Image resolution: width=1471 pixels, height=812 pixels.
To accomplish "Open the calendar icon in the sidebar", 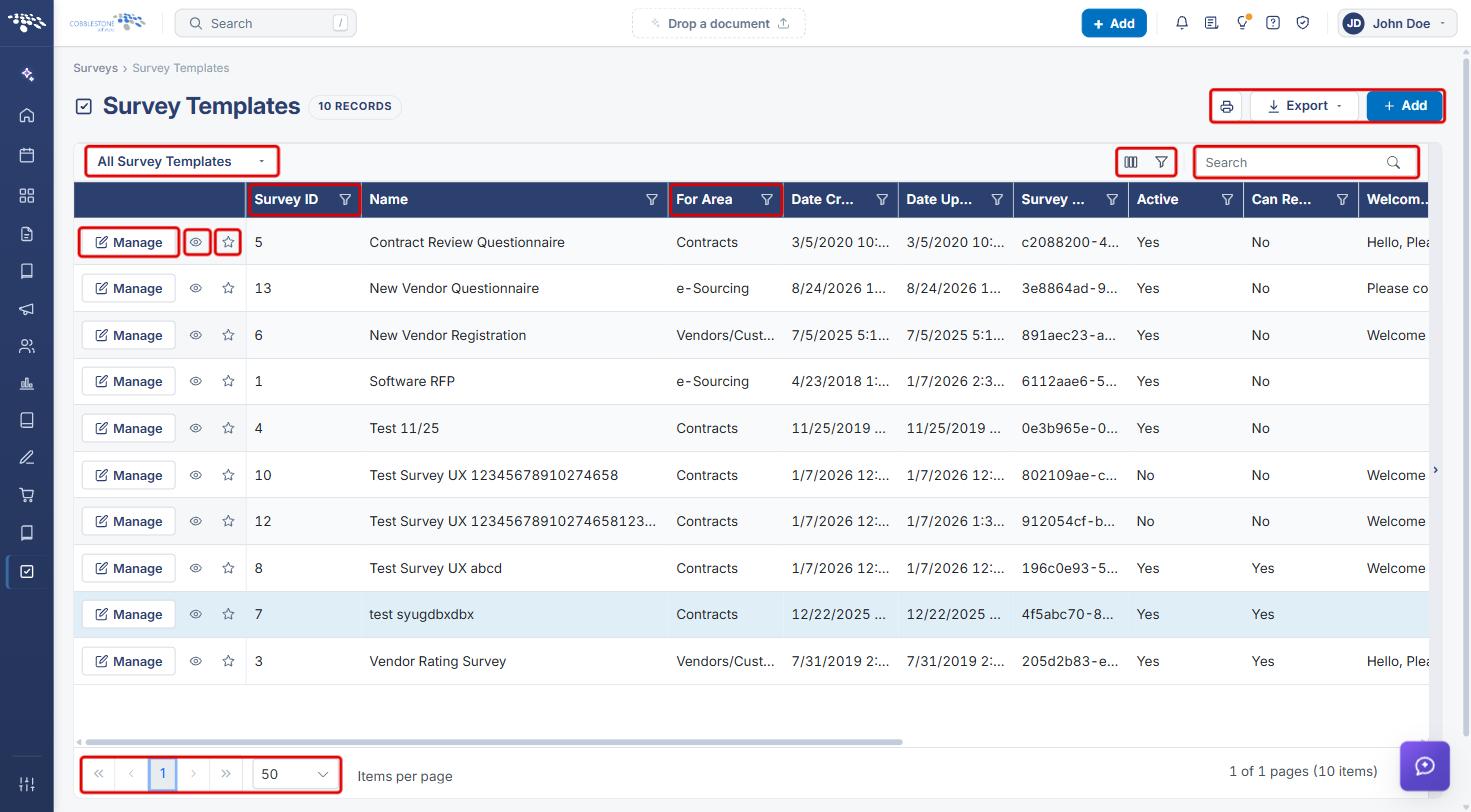I will click(x=27, y=155).
